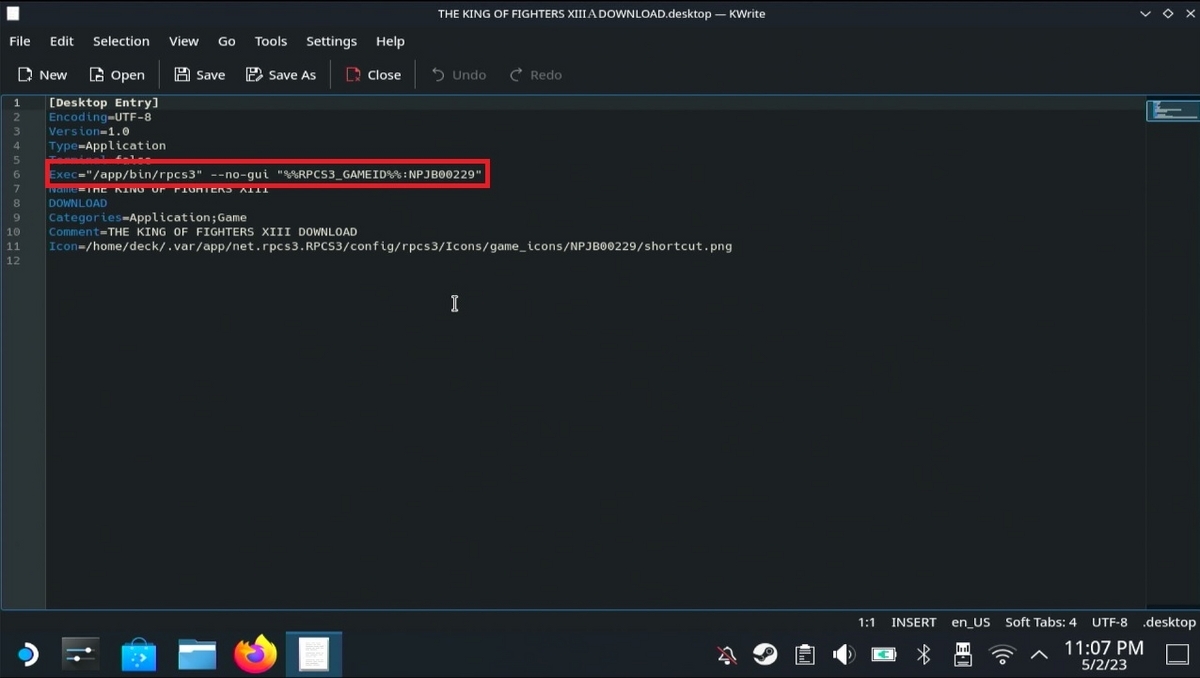Screen dimensions: 1200x678
Task: Open the clipboard tray icon
Action: tap(804, 655)
